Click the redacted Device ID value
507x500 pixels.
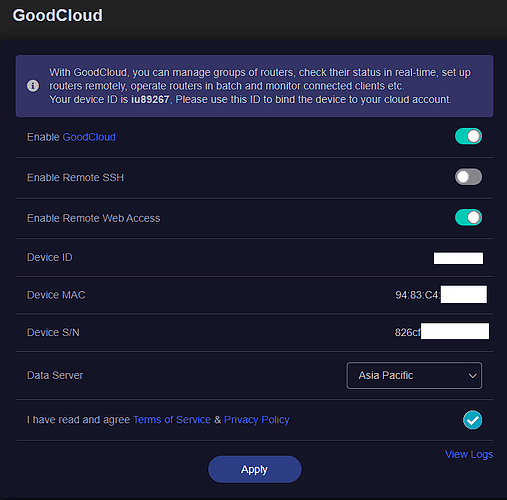458,258
